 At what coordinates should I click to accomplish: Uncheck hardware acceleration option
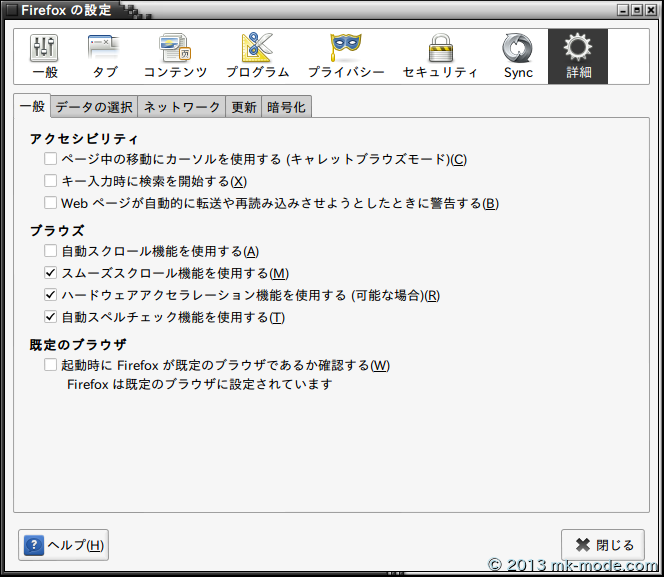coord(51,295)
